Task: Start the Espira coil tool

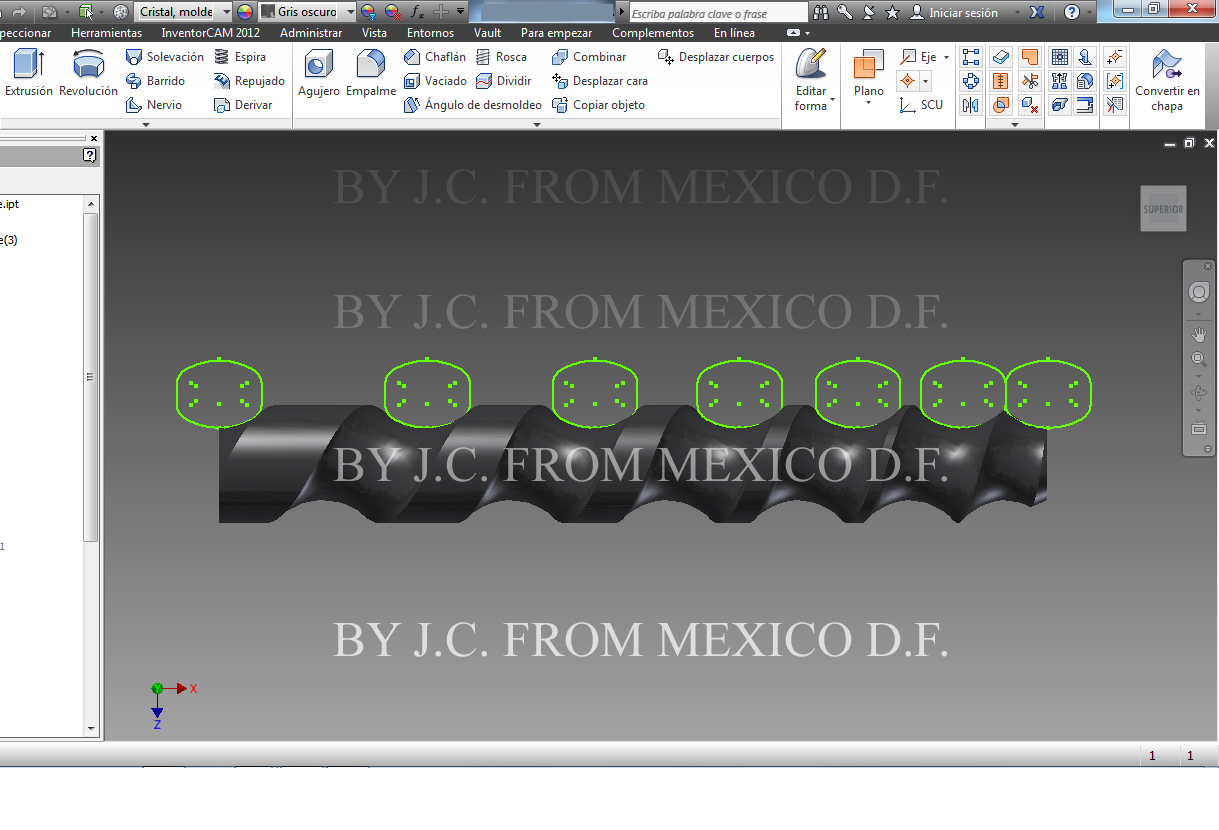Action: (x=240, y=57)
